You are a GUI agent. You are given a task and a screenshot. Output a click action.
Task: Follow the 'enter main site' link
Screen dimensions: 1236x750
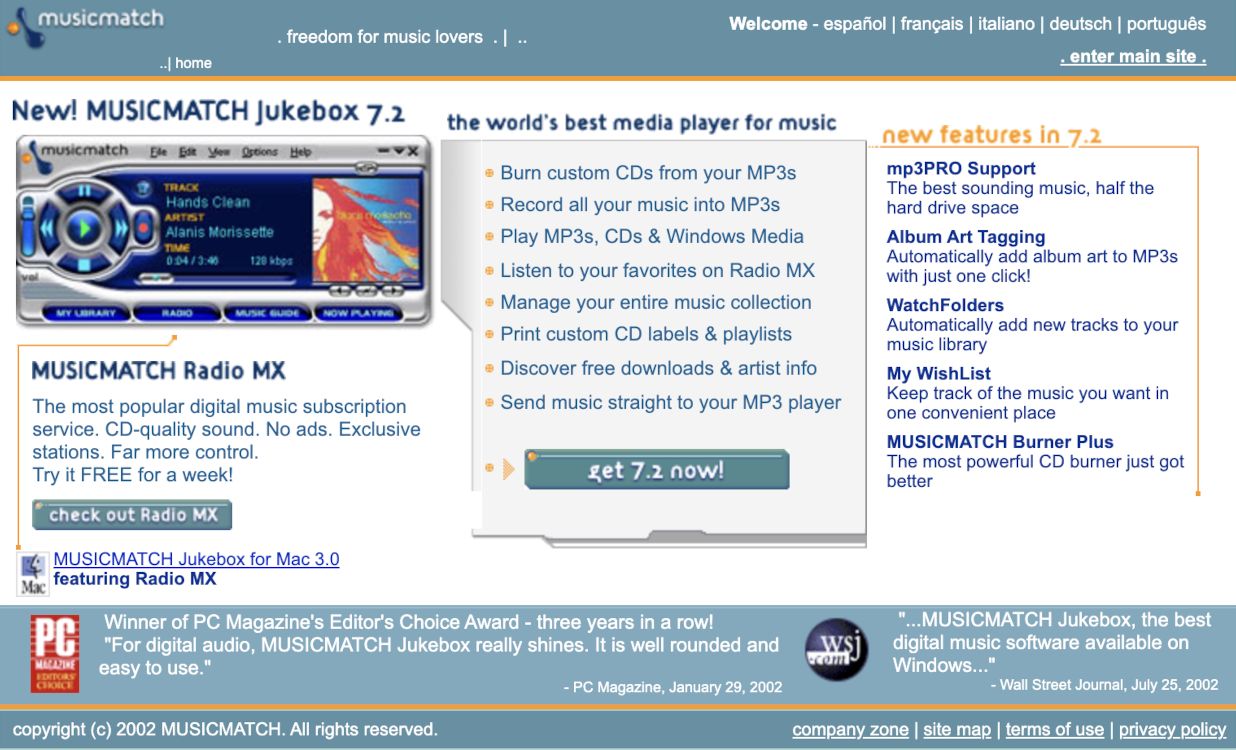[x=1133, y=57]
